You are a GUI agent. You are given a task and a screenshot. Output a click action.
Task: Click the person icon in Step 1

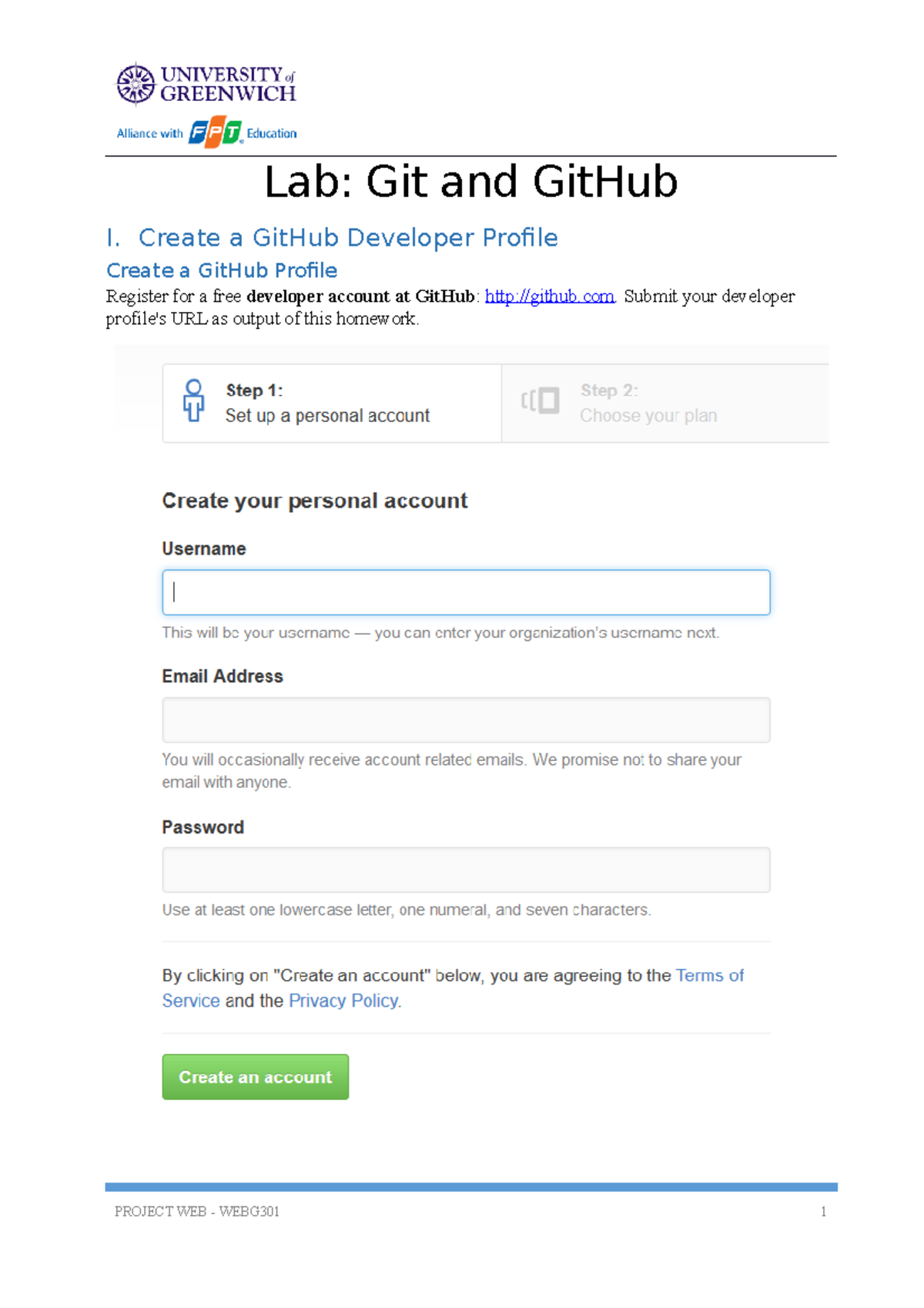pyautogui.click(x=193, y=401)
